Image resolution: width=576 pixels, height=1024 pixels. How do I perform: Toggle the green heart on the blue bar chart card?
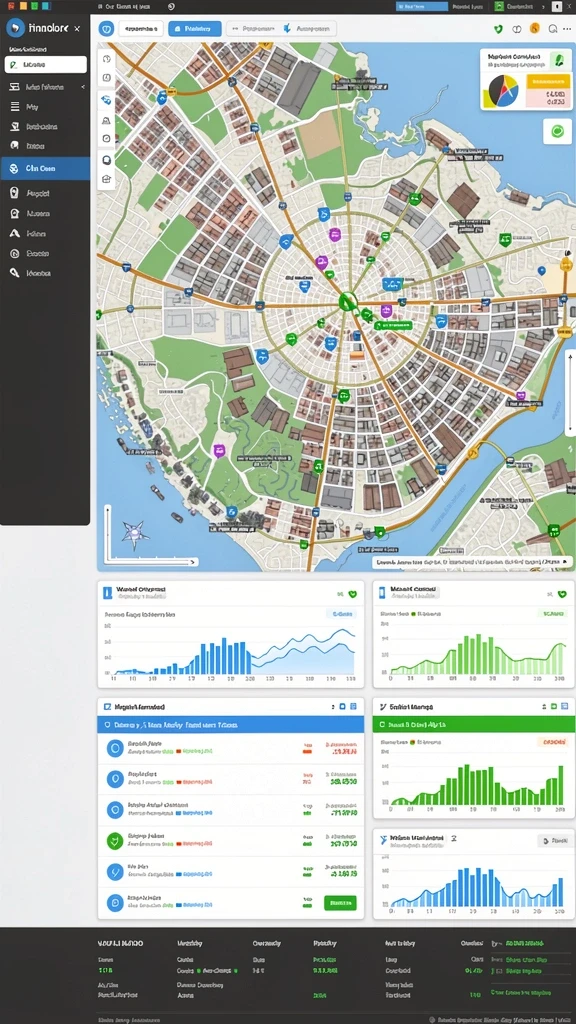353,594
